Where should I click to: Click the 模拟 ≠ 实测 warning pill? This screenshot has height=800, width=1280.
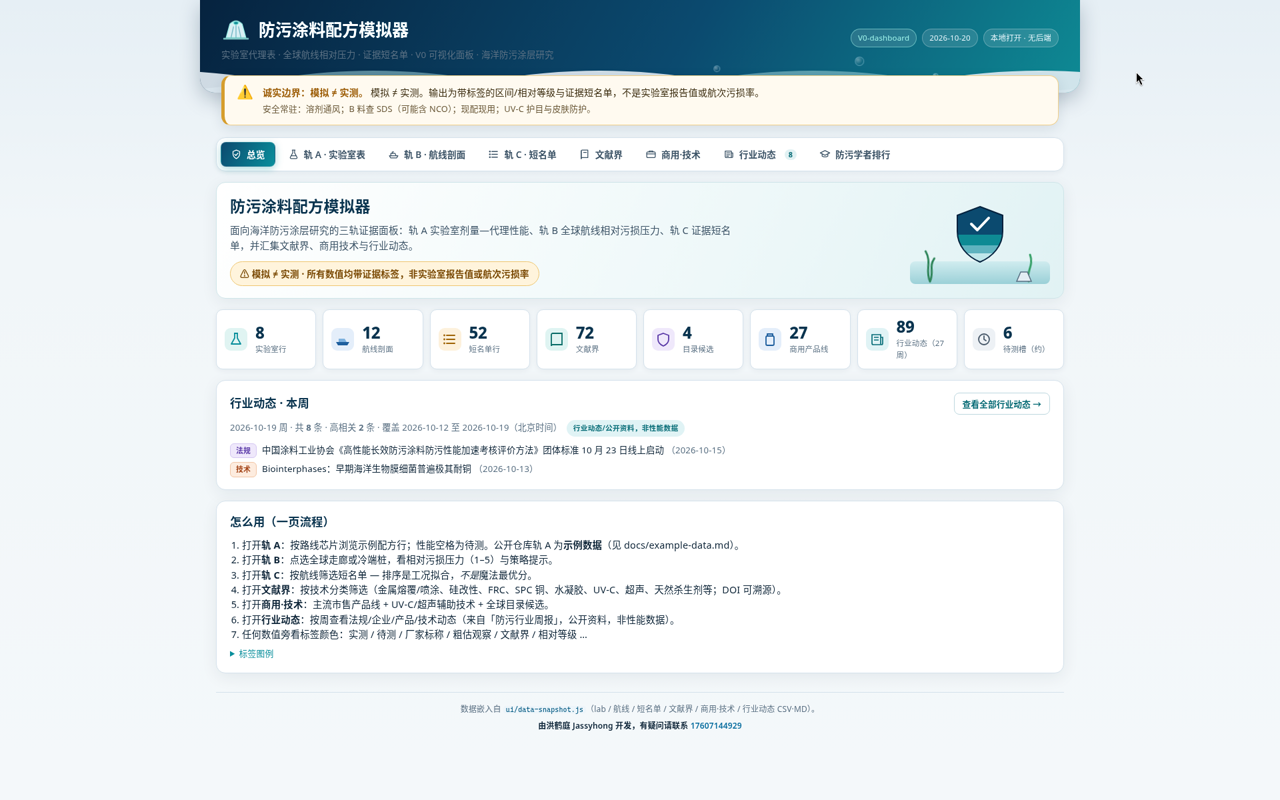(x=384, y=274)
